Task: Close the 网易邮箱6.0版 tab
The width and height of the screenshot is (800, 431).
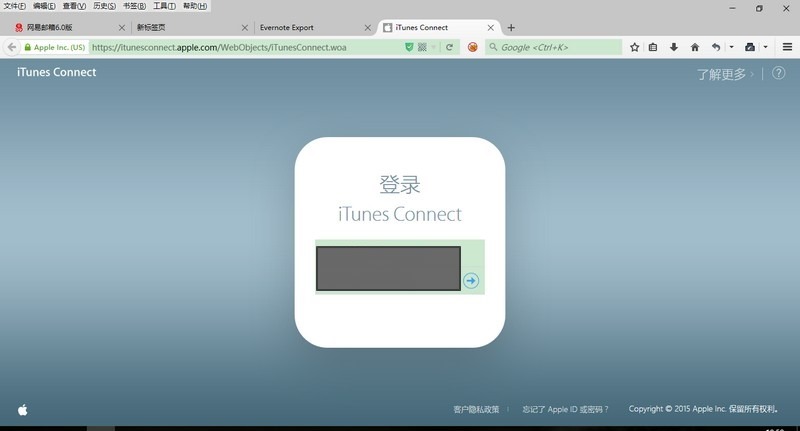Action: [121, 28]
